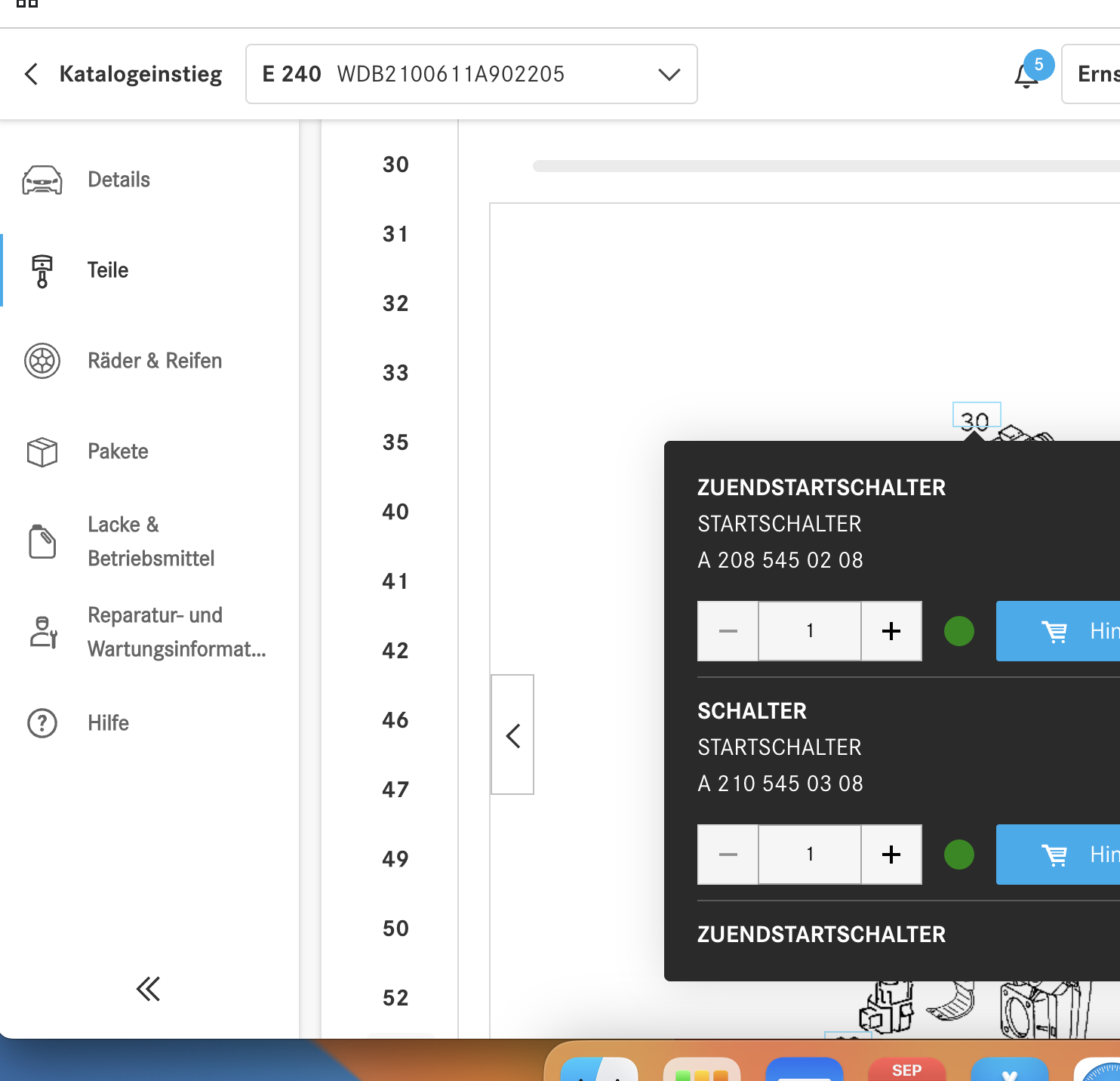Viewport: 1120px width, 1081px height.
Task: Increase quantity for A 208 545 02 08
Action: (891, 631)
